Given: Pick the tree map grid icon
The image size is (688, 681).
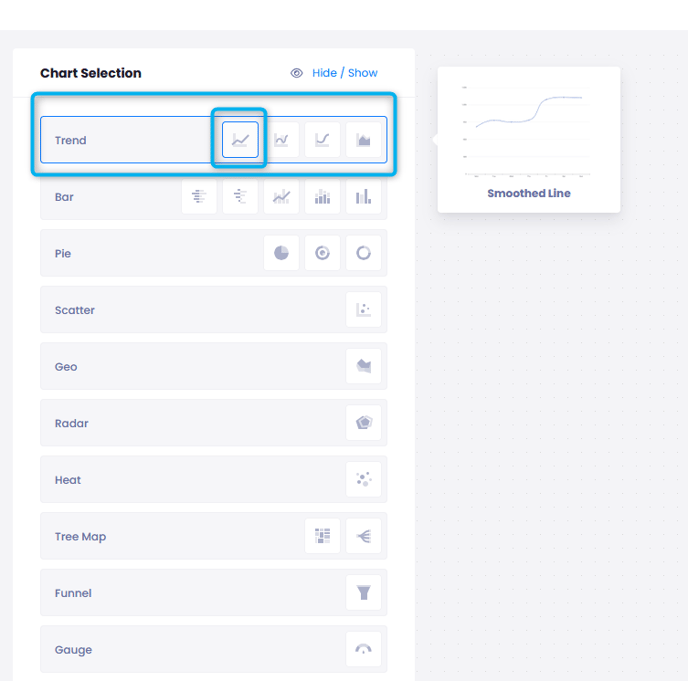Looking at the screenshot, I should click(322, 537).
